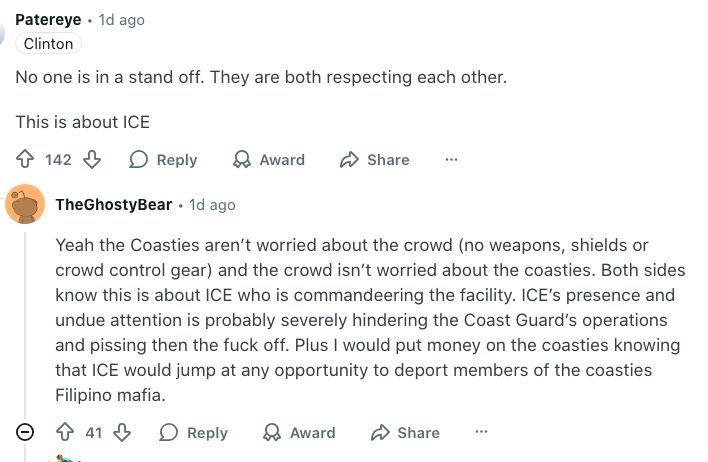Viewport: 708px width, 462px height.
Task: Collapse TheGhostyBear's comment thread
Action: [x=26, y=433]
